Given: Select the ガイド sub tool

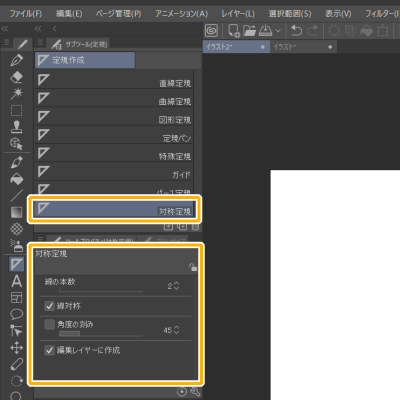Looking at the screenshot, I should pos(114,172).
